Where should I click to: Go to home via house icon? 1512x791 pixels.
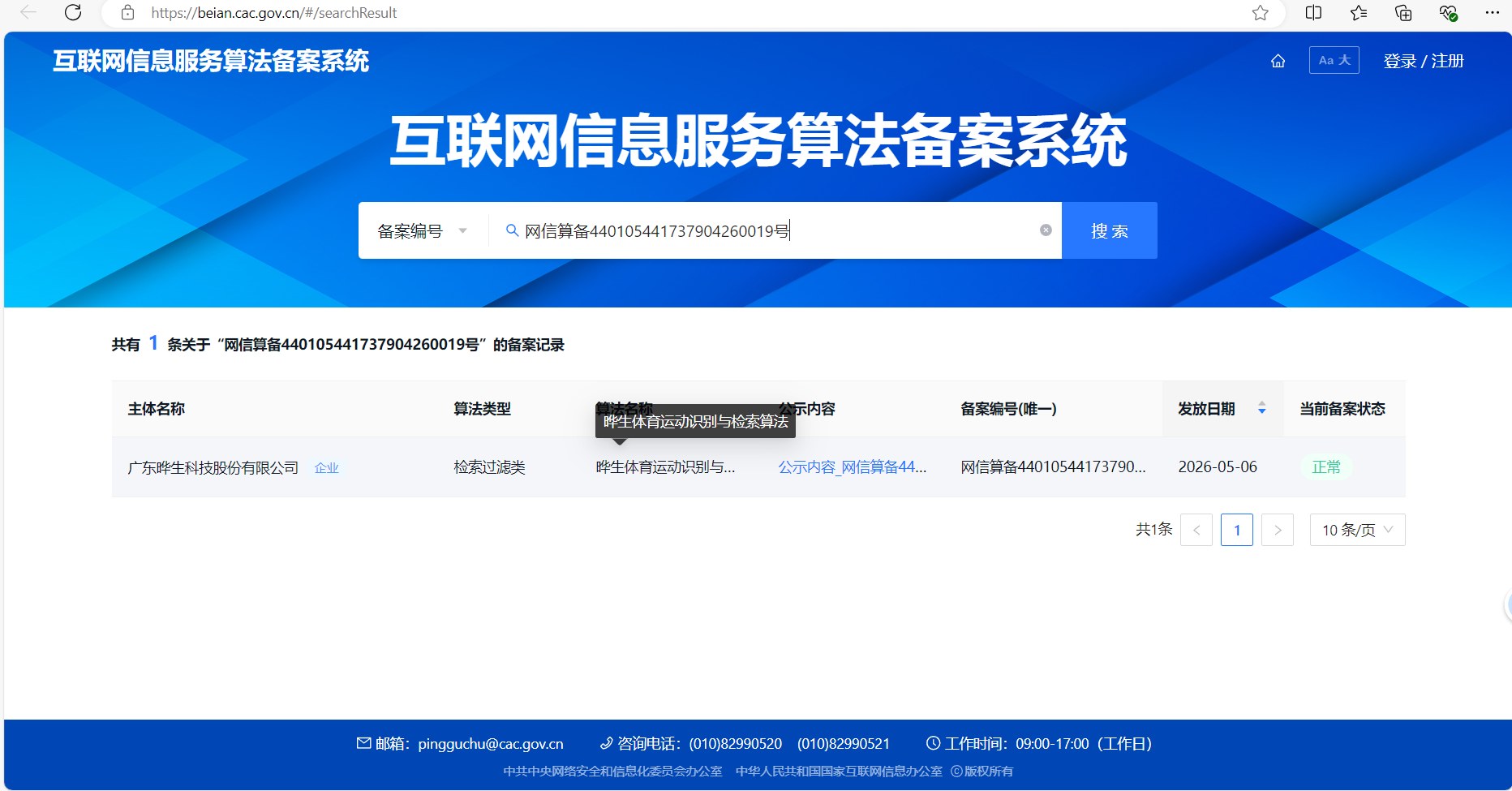1278,61
